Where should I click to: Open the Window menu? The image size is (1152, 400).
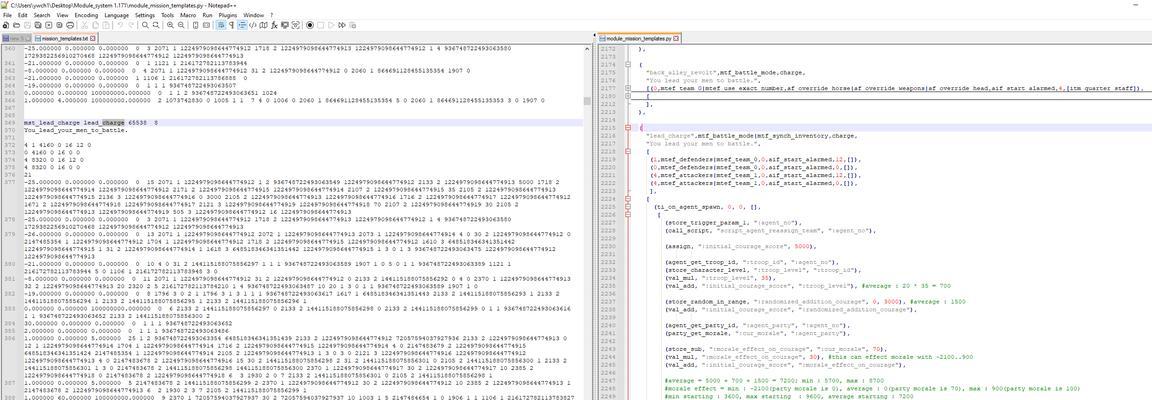click(x=253, y=15)
